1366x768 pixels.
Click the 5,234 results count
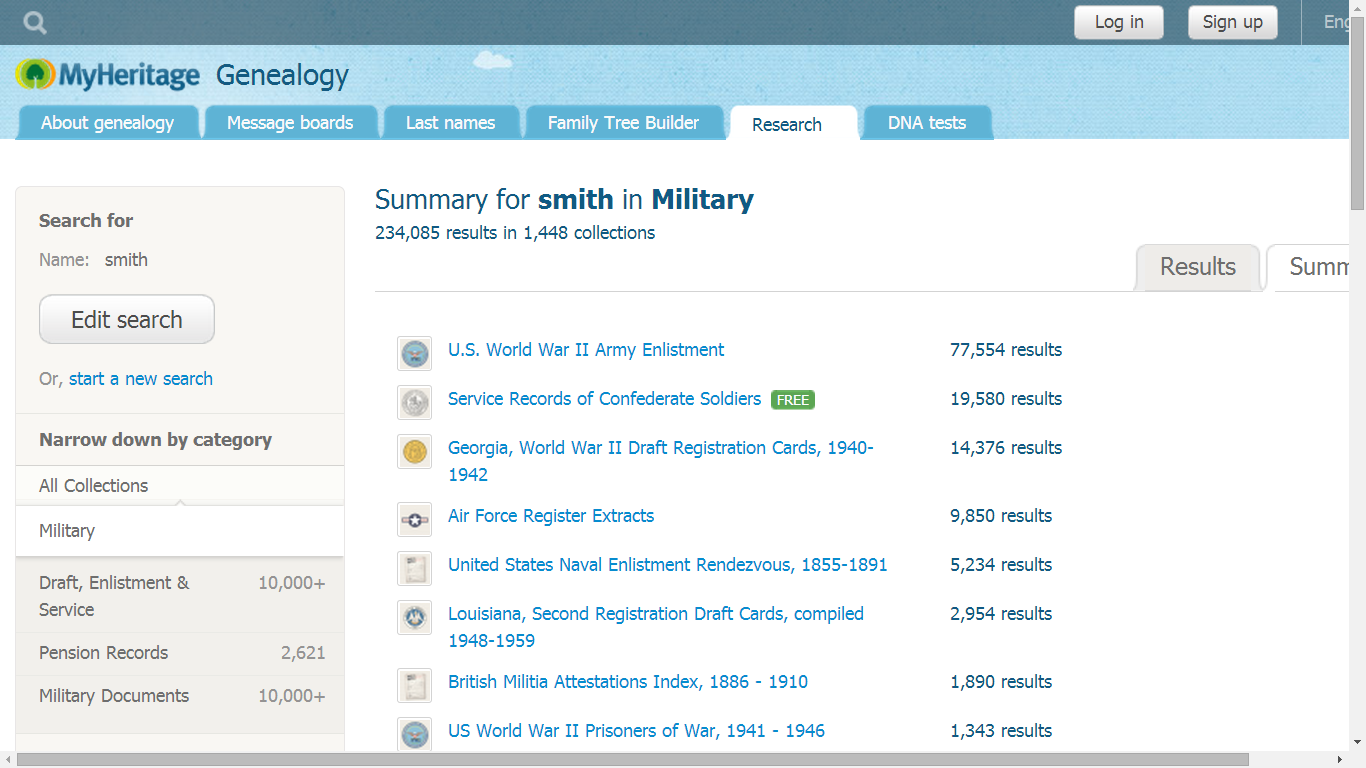tap(1001, 565)
